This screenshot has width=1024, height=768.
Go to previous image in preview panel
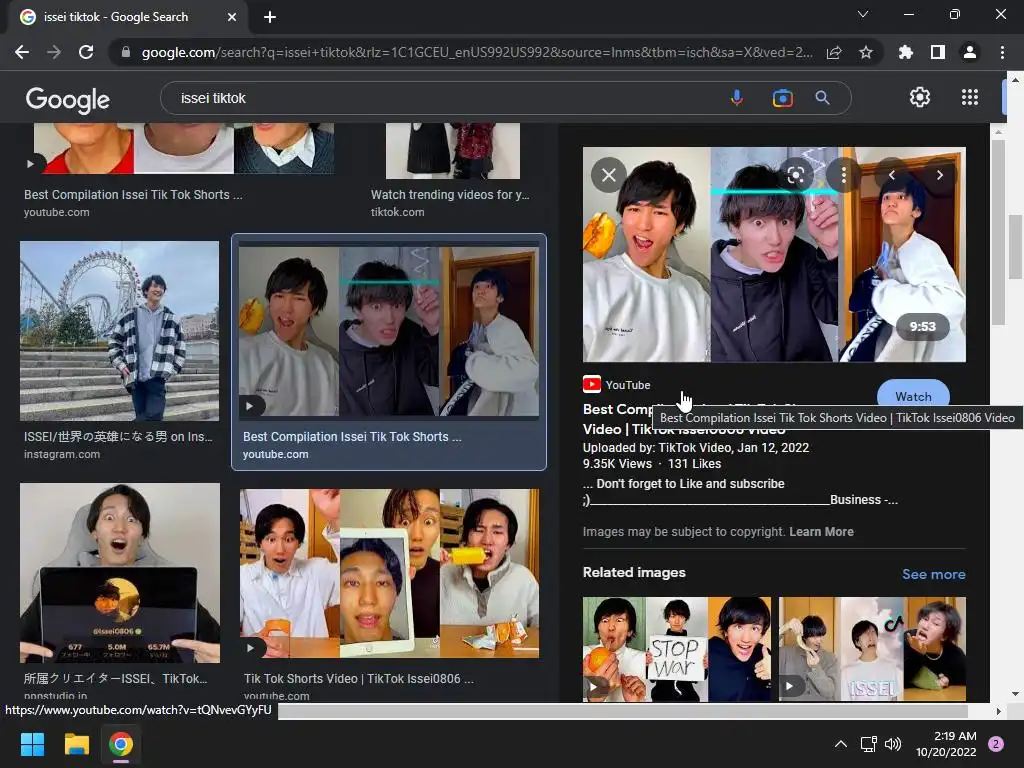pyautogui.click(x=891, y=175)
